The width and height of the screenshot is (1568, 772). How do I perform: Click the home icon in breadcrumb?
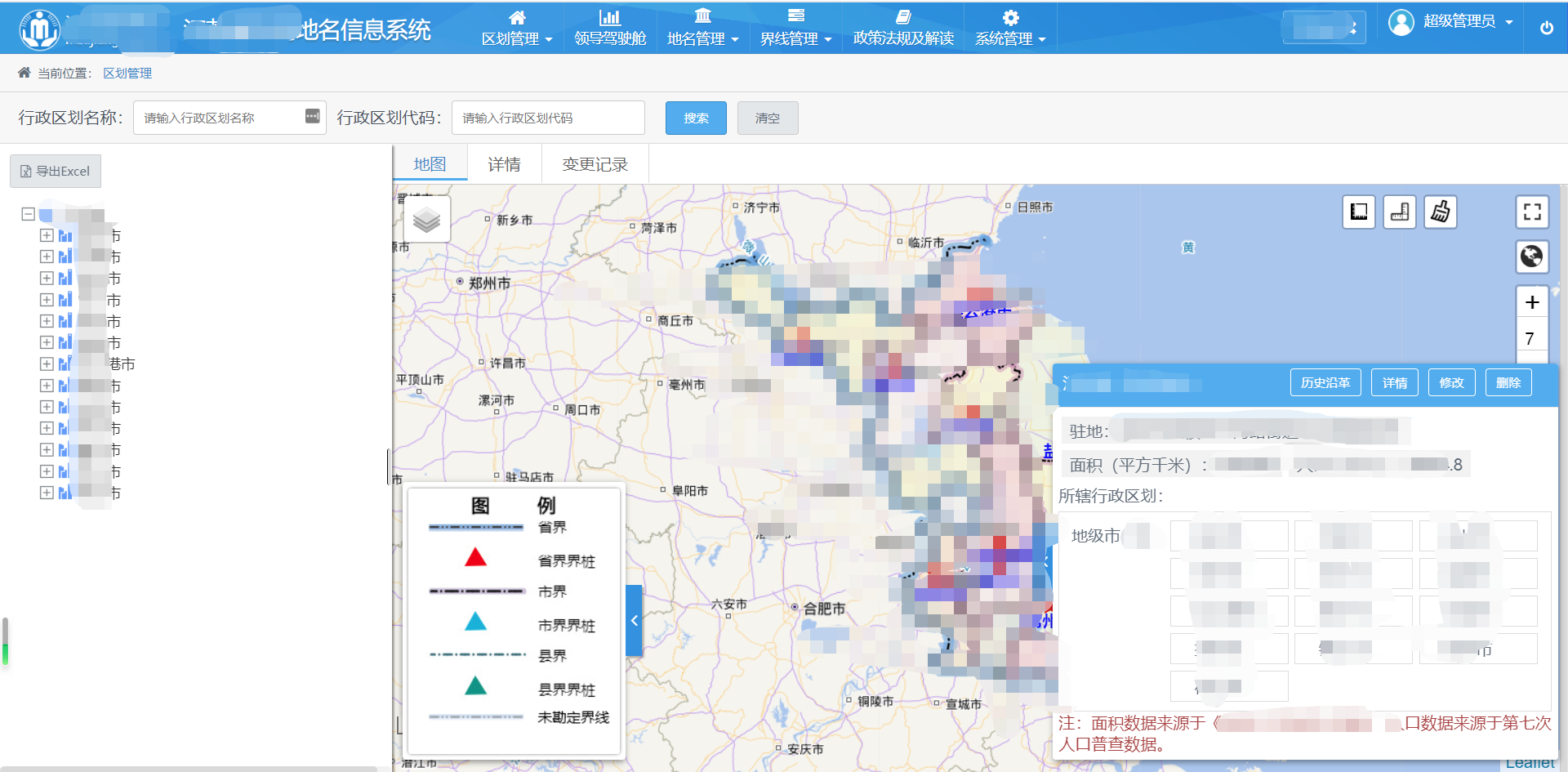pyautogui.click(x=24, y=73)
